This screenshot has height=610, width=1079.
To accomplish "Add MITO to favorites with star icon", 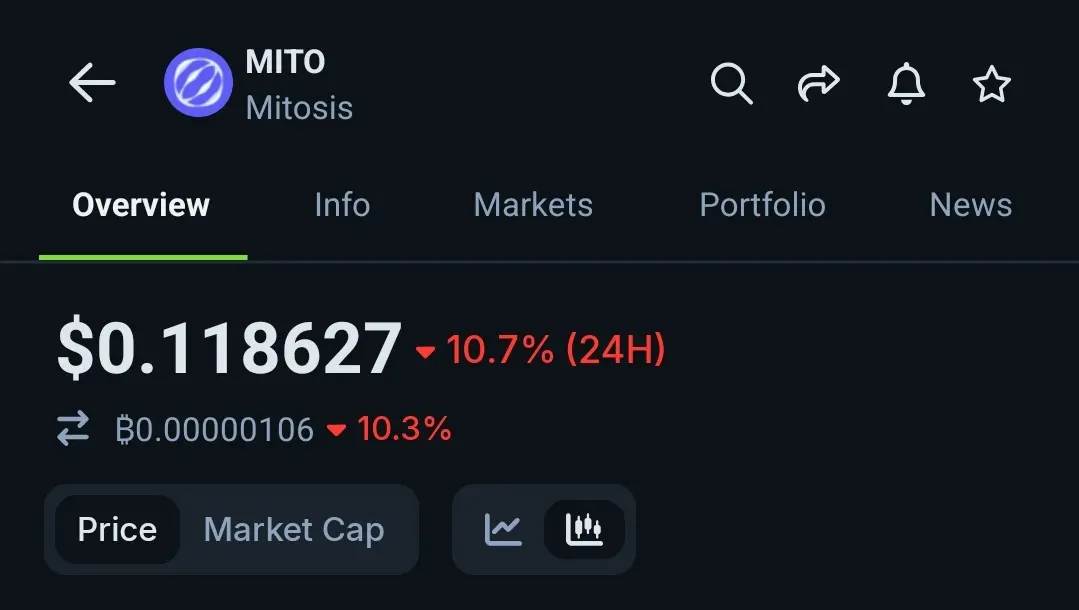I will click(992, 84).
